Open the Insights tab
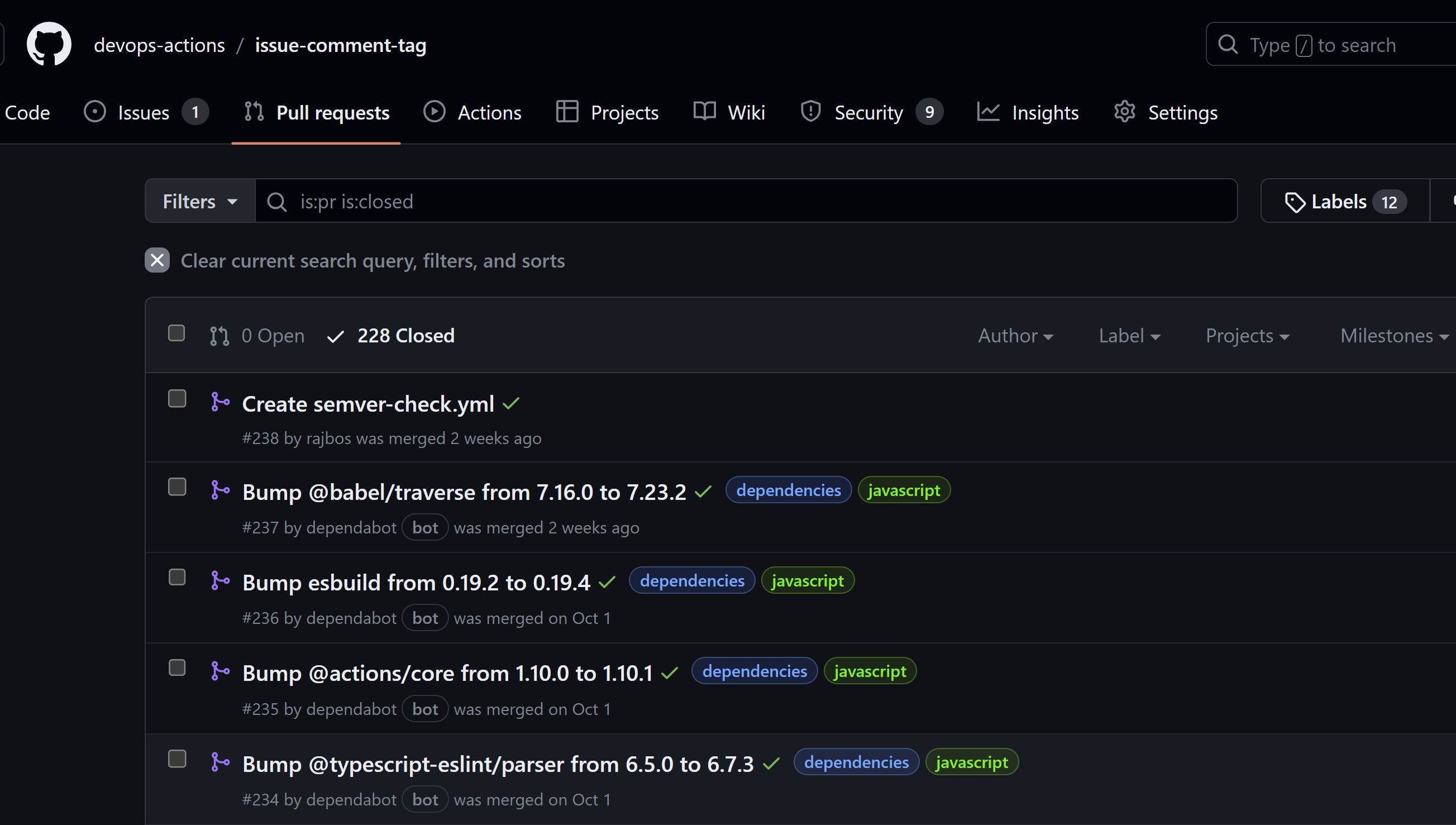Viewport: 1456px width, 825px height. pyautogui.click(x=1028, y=112)
